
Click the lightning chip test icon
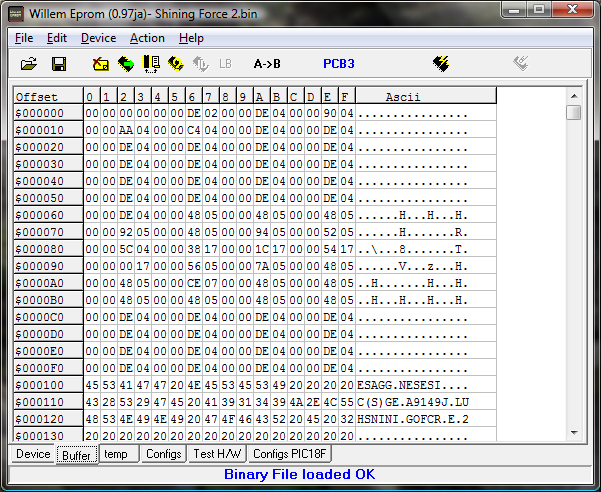pos(441,64)
